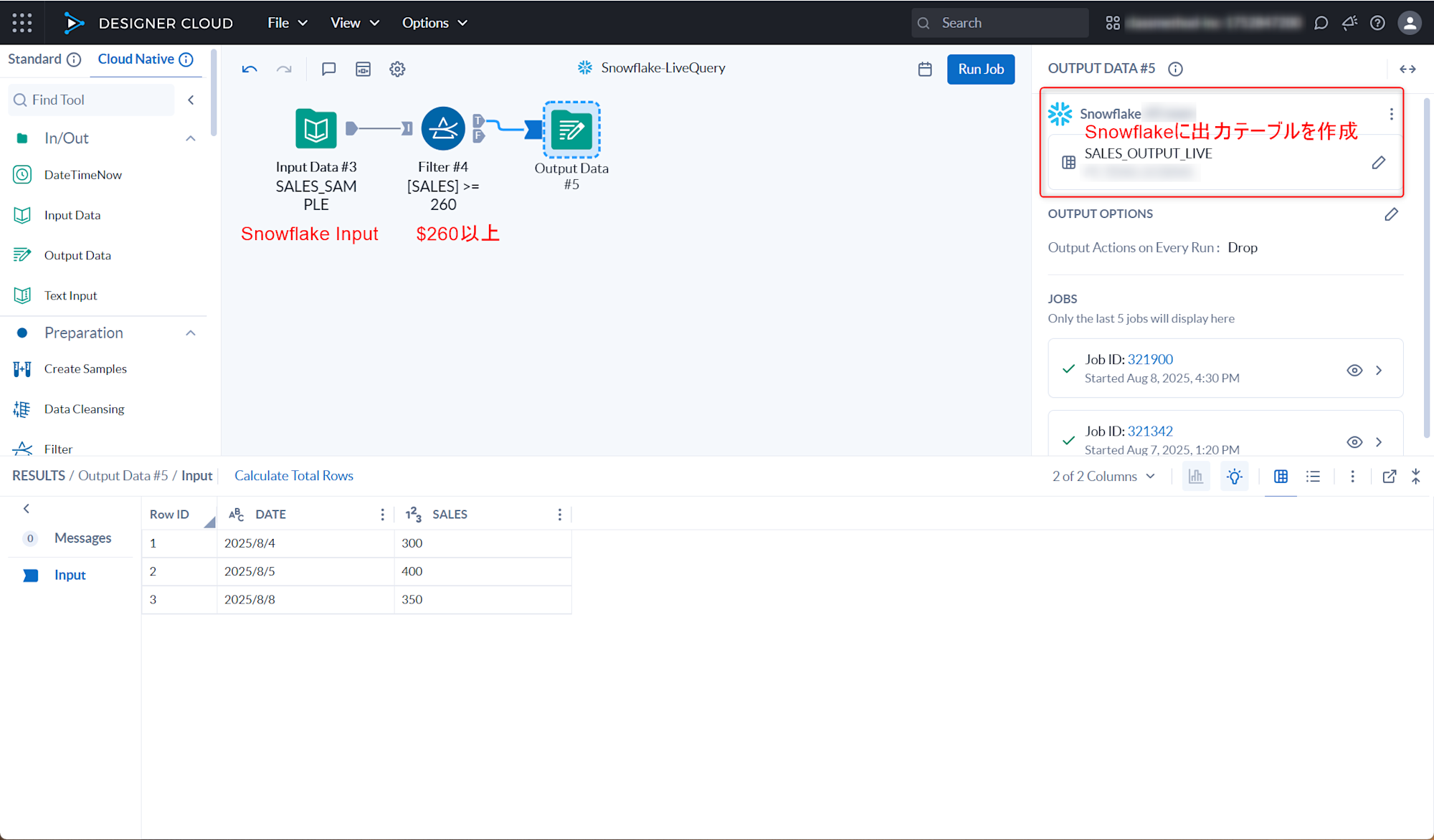Open the 2 of 2 Columns dropdown
The image size is (1434, 840).
tap(1103, 477)
